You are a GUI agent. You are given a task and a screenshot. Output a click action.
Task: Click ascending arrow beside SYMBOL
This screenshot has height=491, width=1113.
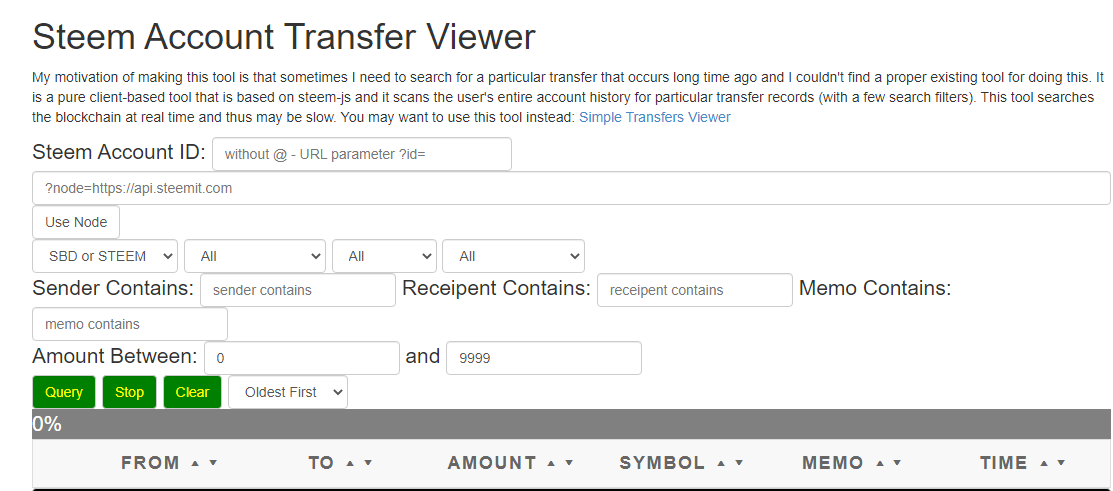tap(721, 463)
